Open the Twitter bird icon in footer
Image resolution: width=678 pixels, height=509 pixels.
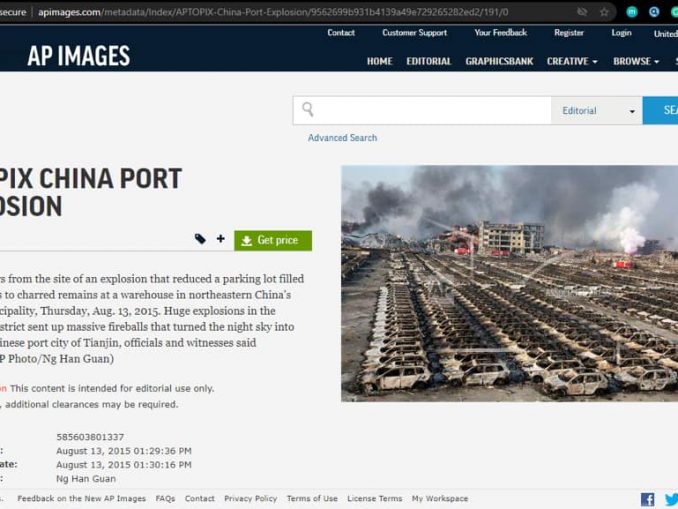pos(672,499)
